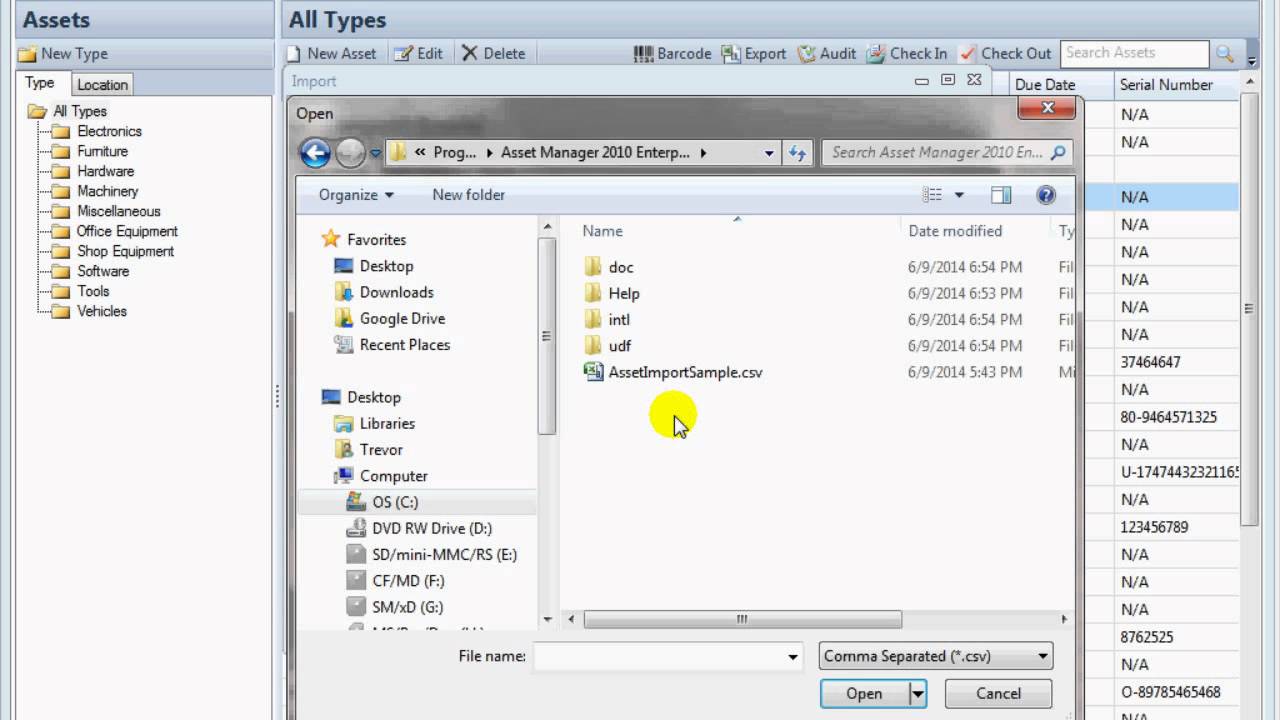Screen dimensions: 1280x720
Task: Select the Help folder
Action: point(624,293)
